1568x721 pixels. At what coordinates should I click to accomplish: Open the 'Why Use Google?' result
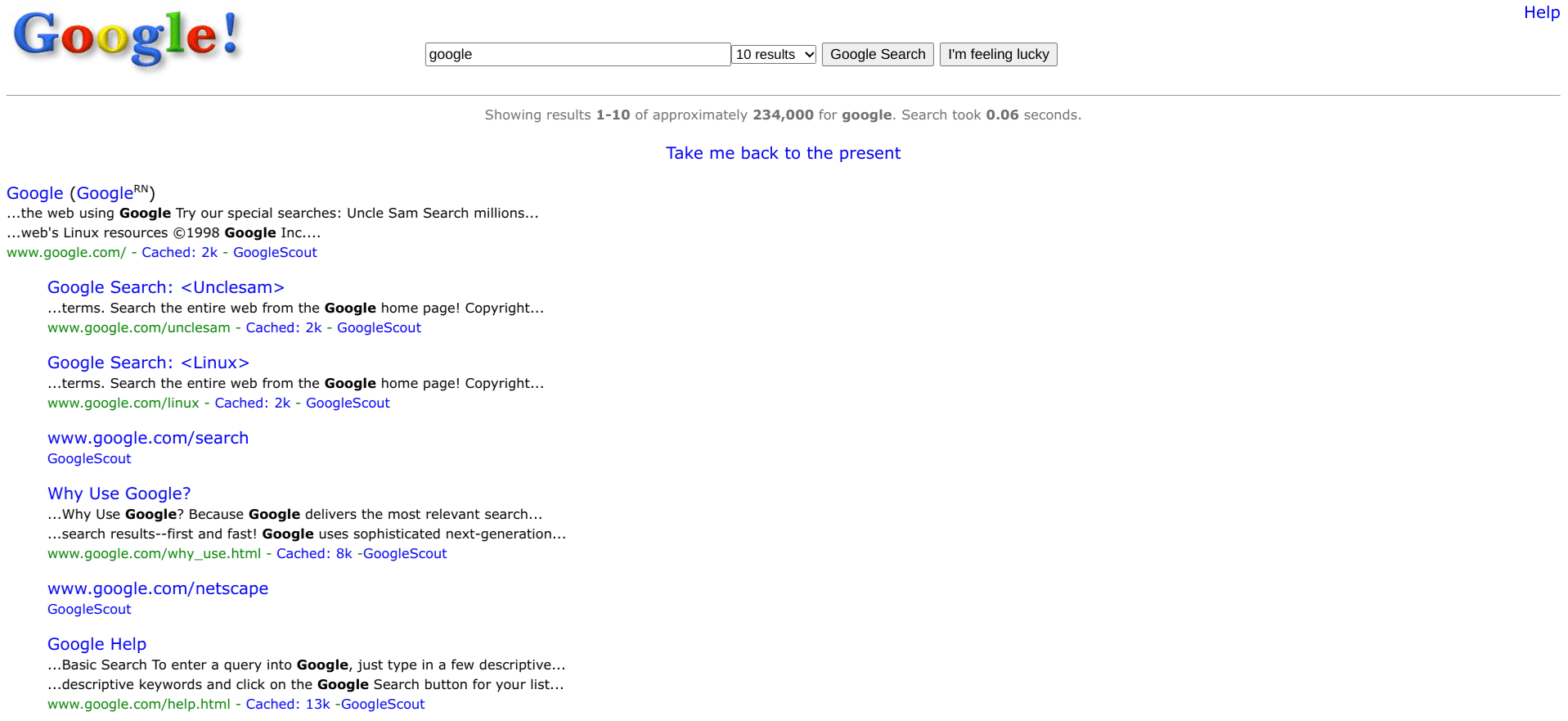pos(119,494)
